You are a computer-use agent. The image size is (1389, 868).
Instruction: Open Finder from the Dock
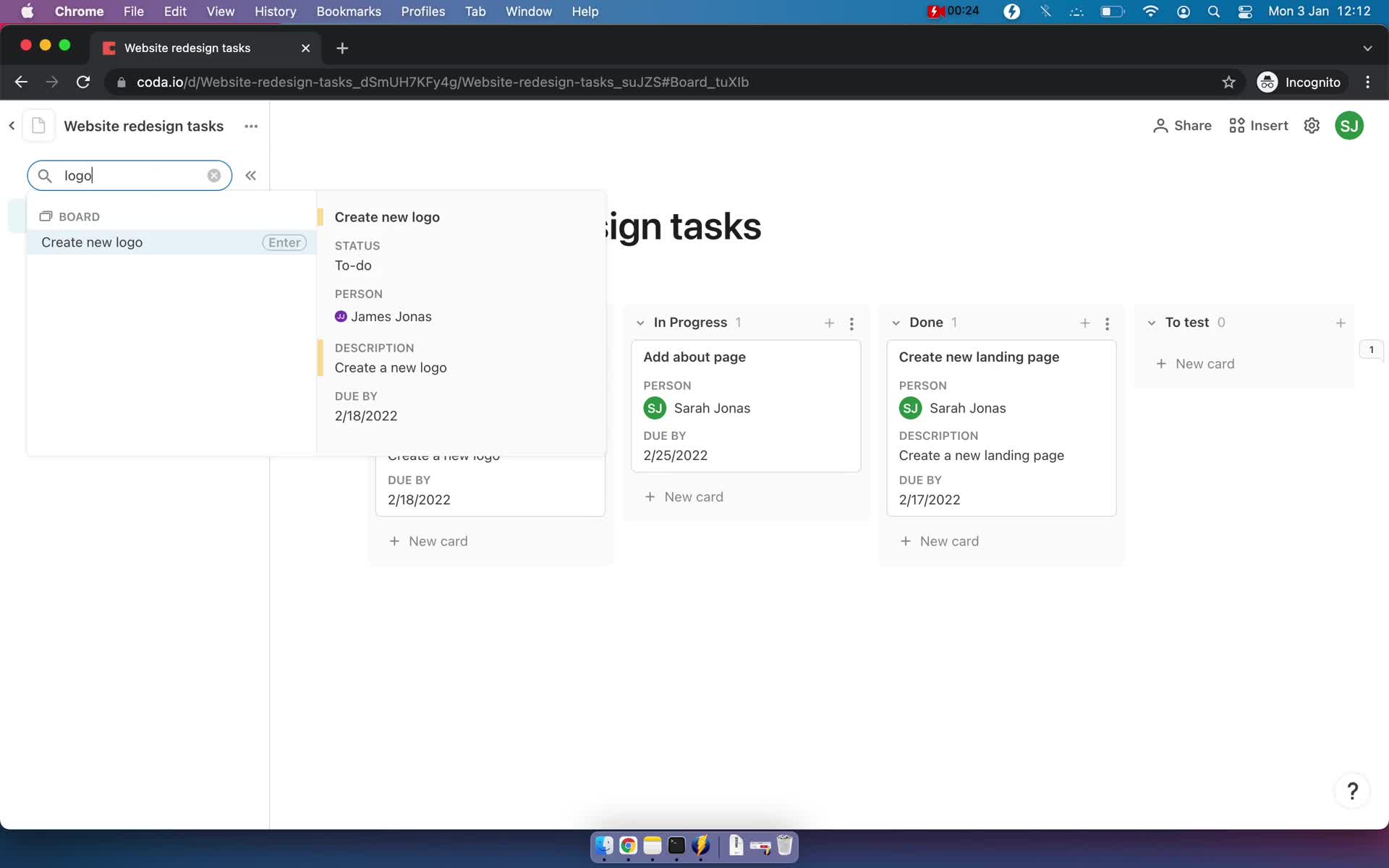pos(604,846)
